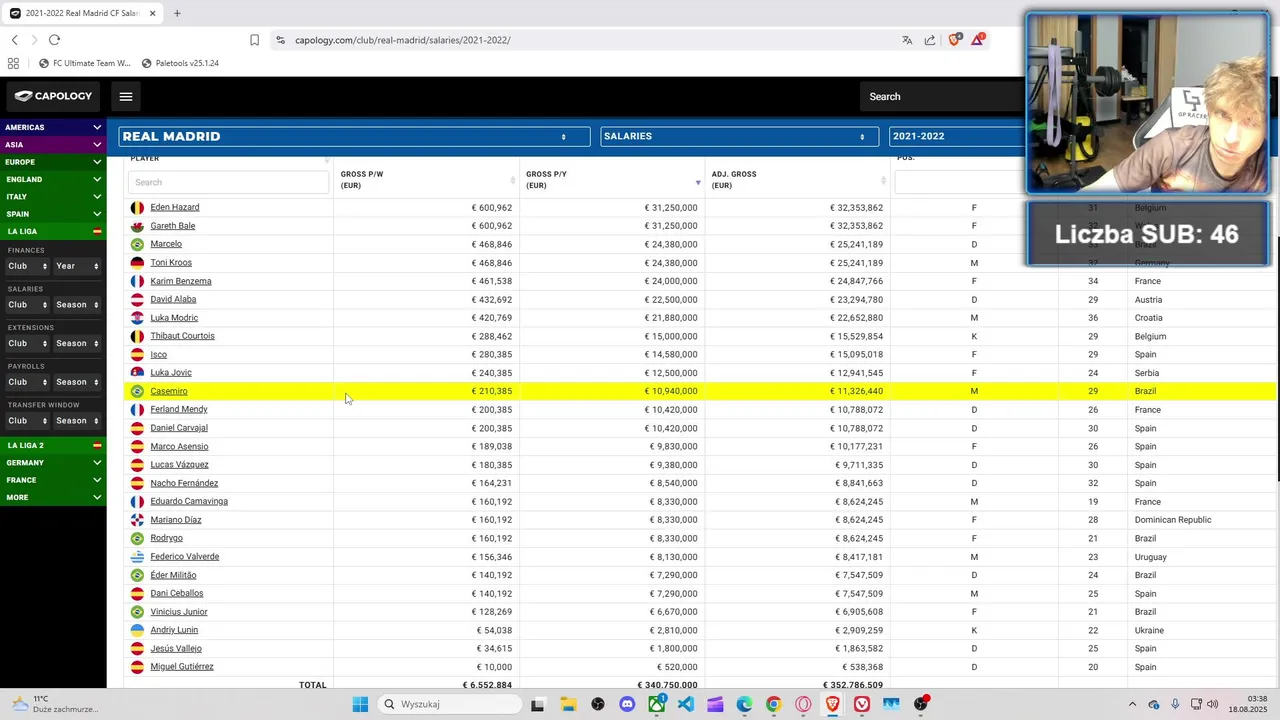Open Opera from the taskbar
The height and width of the screenshot is (720, 1280).
click(x=803, y=704)
